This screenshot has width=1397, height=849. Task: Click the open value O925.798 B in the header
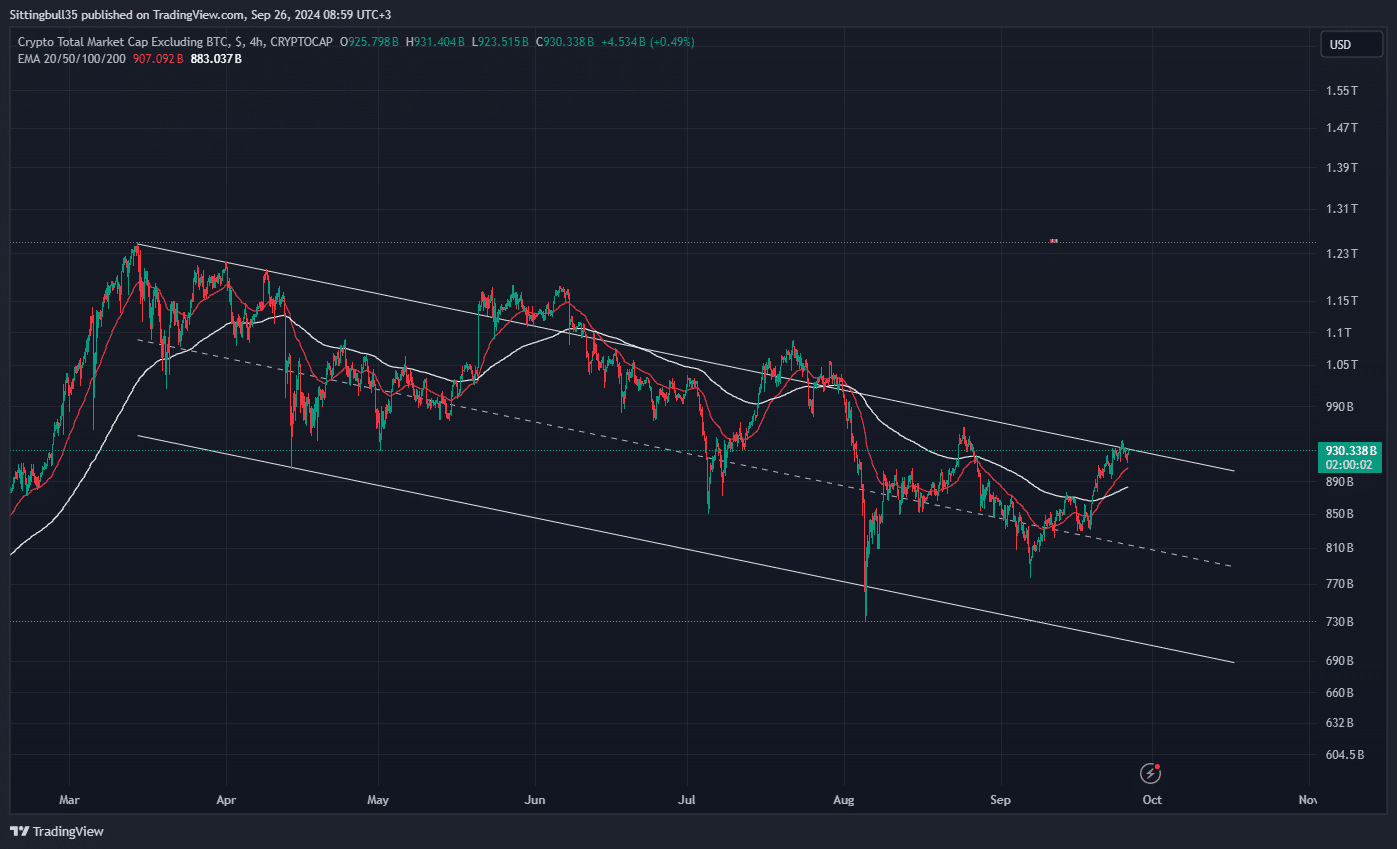coord(370,42)
